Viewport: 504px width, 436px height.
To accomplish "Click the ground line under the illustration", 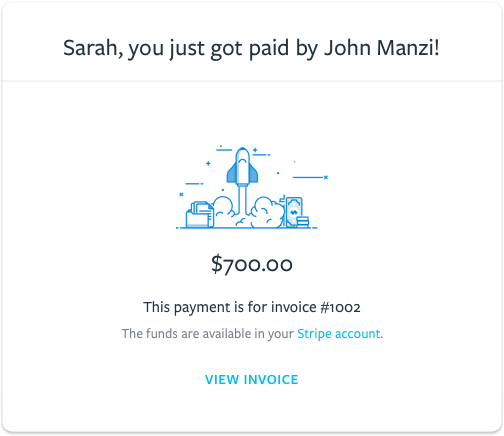I will [x=247, y=228].
